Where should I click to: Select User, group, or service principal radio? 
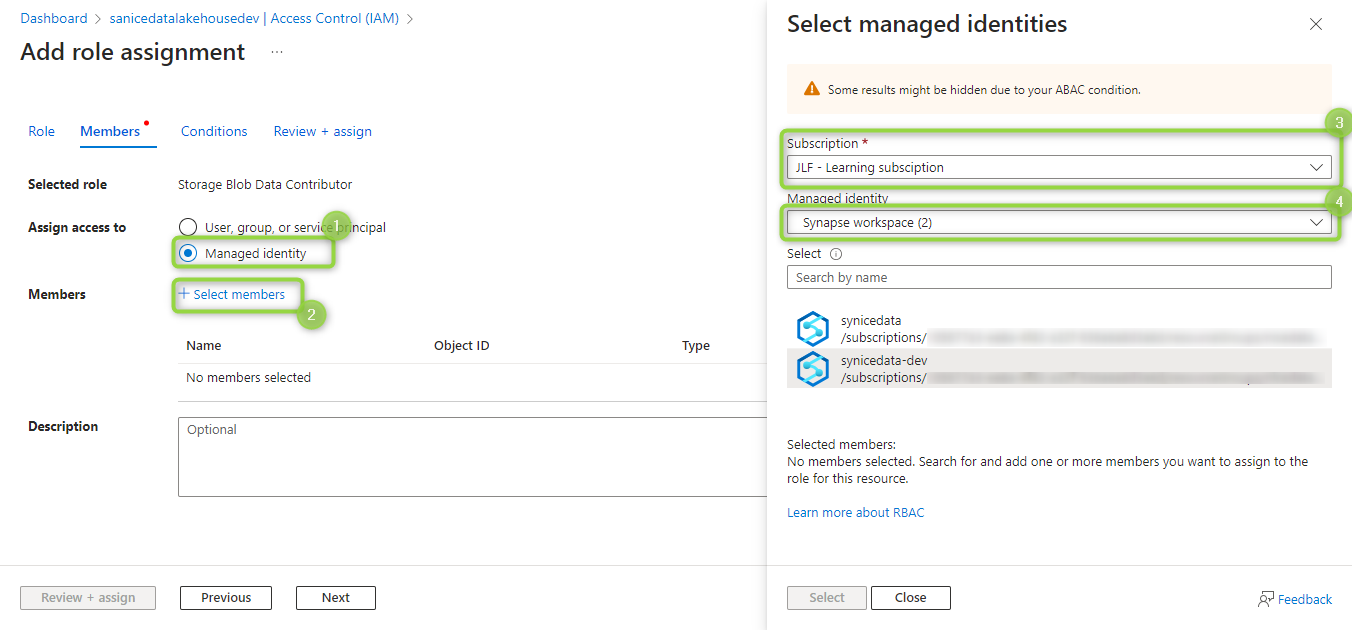pyautogui.click(x=187, y=227)
